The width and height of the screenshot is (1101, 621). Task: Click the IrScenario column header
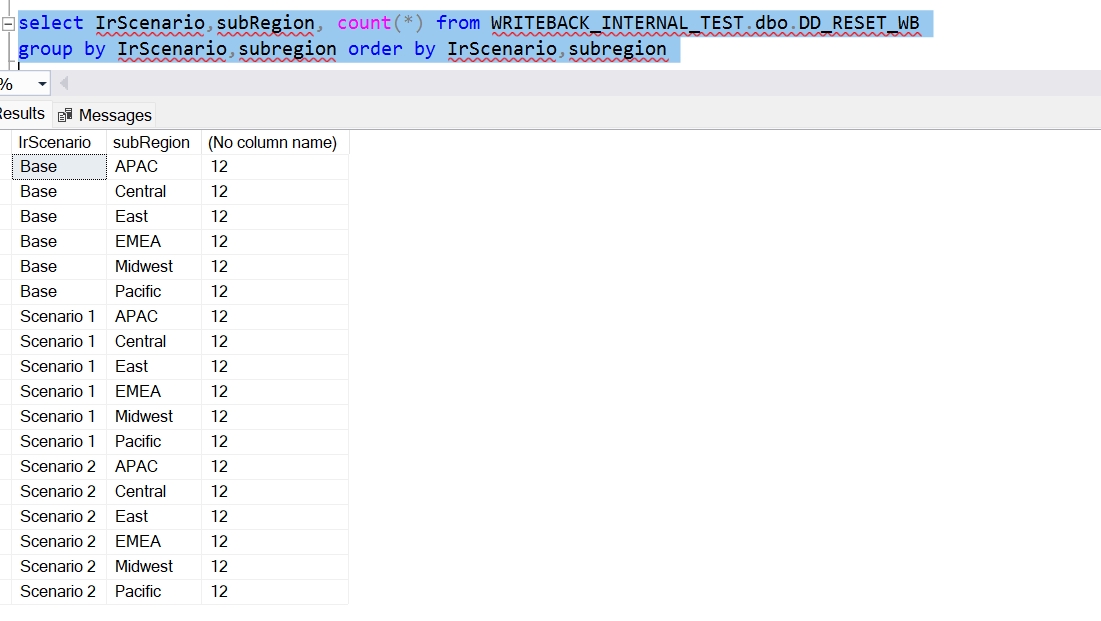point(55,142)
